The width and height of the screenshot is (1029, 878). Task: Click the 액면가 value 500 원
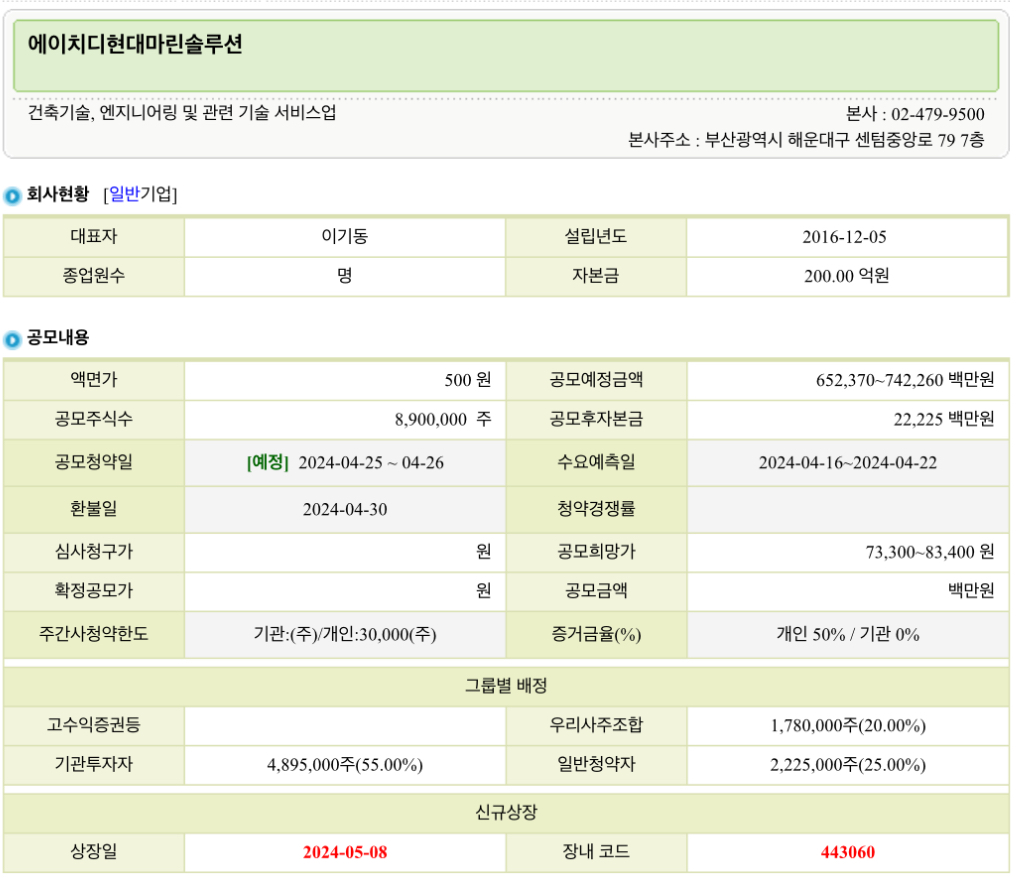[467, 380]
